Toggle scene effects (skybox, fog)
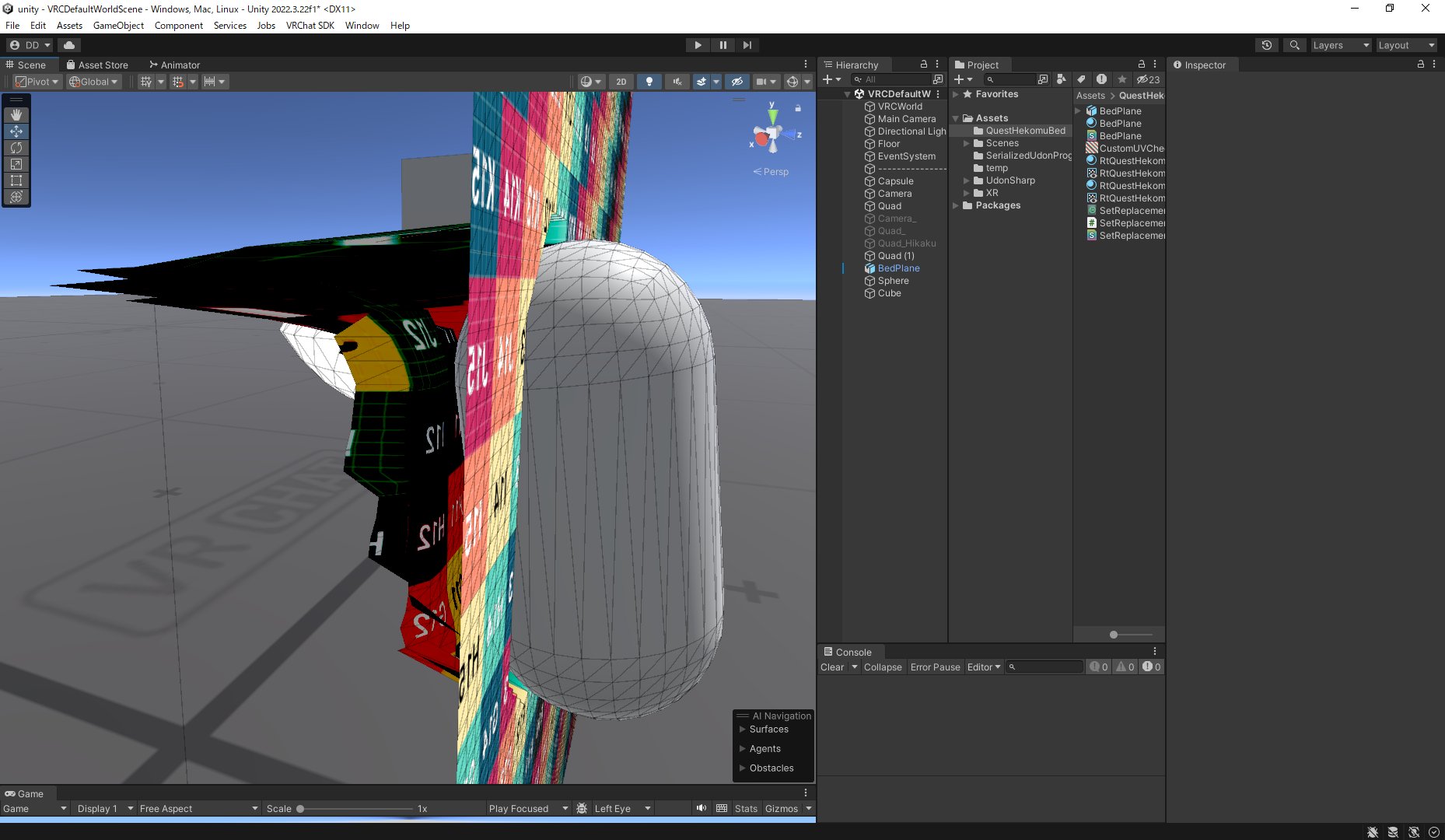Image resolution: width=1445 pixels, height=840 pixels. 701,82
